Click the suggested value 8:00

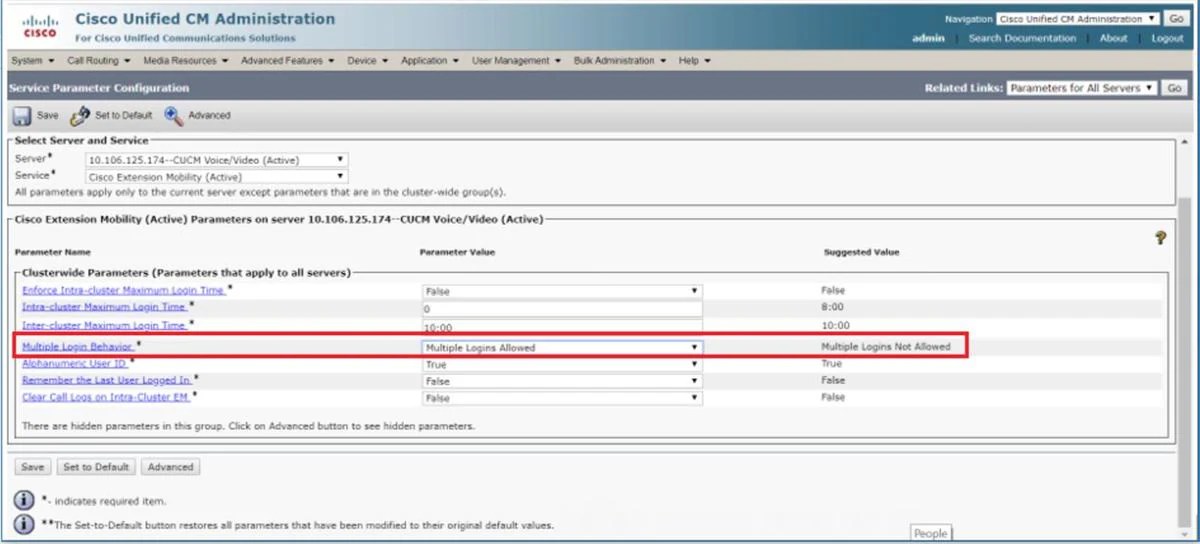click(833, 308)
